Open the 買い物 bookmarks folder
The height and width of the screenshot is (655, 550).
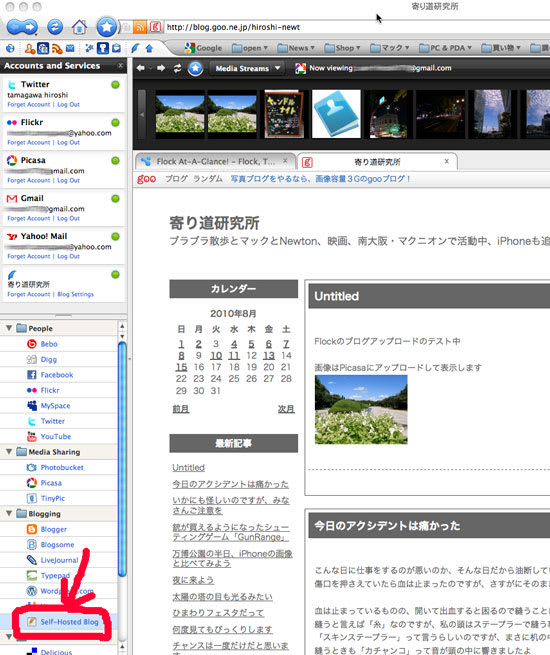(501, 48)
